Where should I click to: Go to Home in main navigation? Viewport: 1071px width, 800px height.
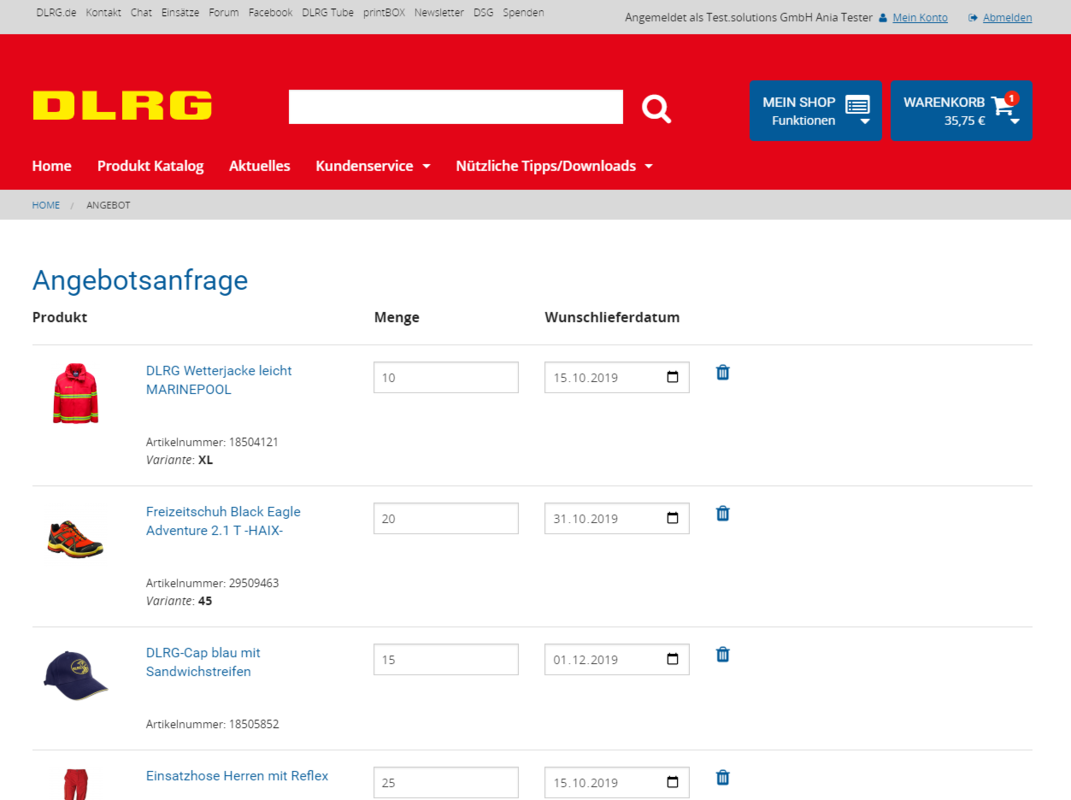click(x=52, y=166)
